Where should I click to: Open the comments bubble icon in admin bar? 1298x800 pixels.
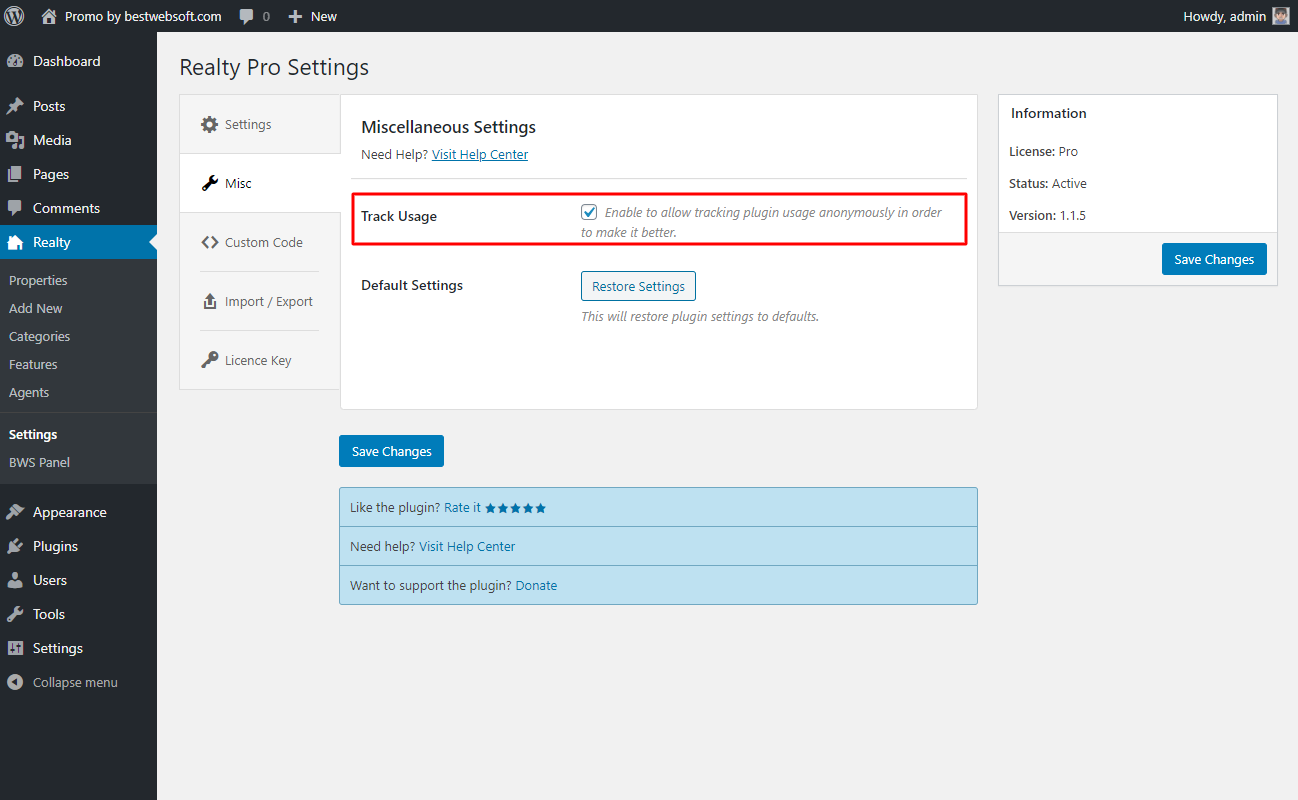pyautogui.click(x=246, y=17)
